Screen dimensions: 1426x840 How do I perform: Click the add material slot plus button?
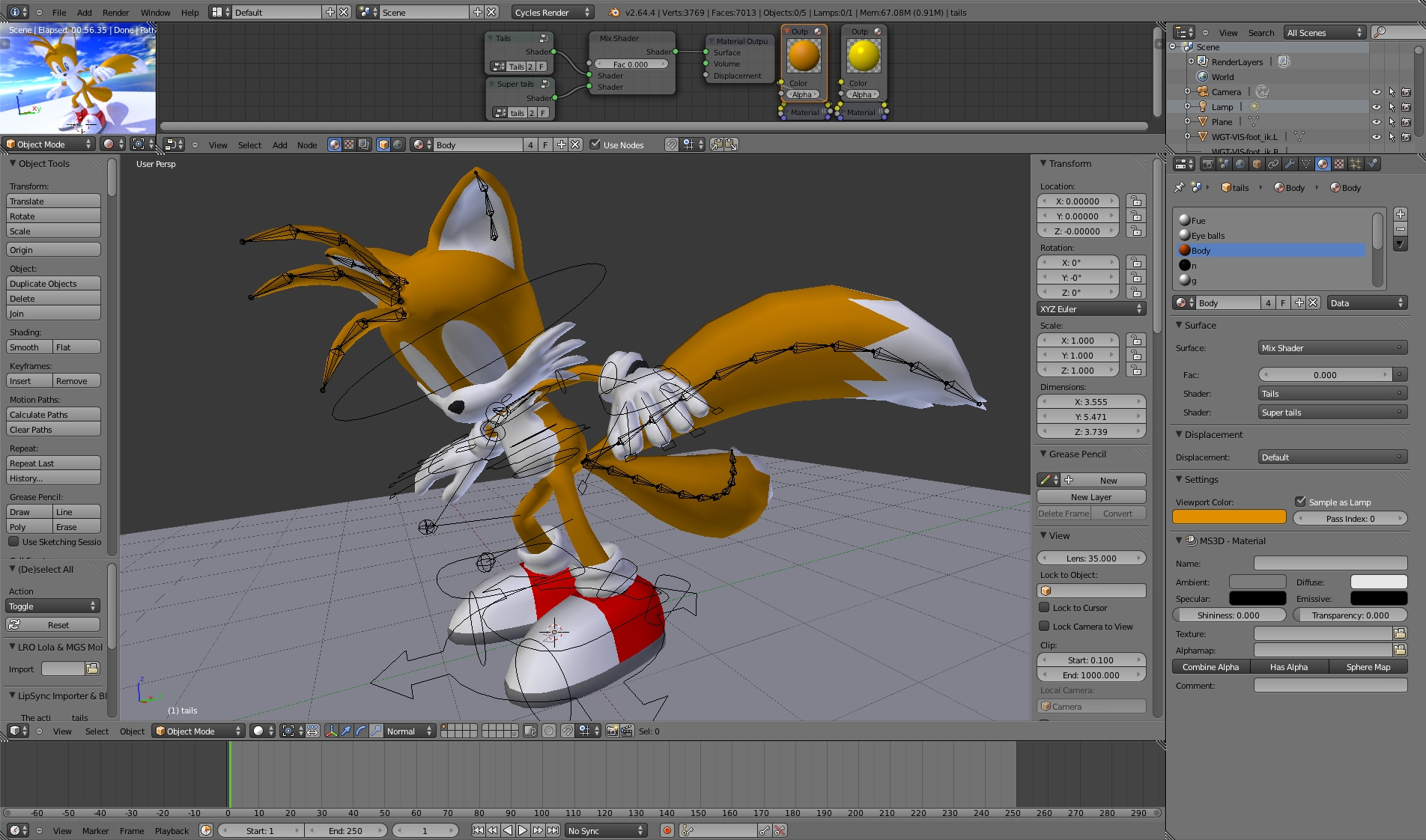(x=1400, y=214)
